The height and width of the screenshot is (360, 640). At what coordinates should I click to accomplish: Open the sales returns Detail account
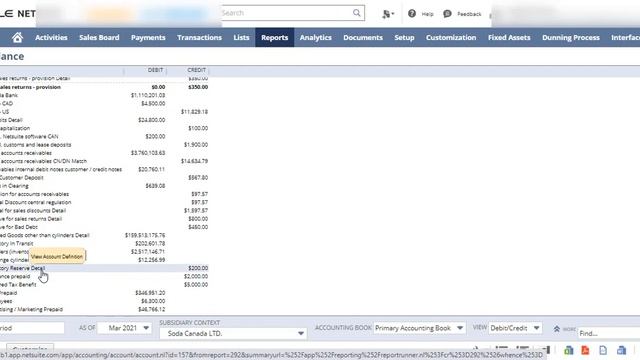click(x=31, y=219)
